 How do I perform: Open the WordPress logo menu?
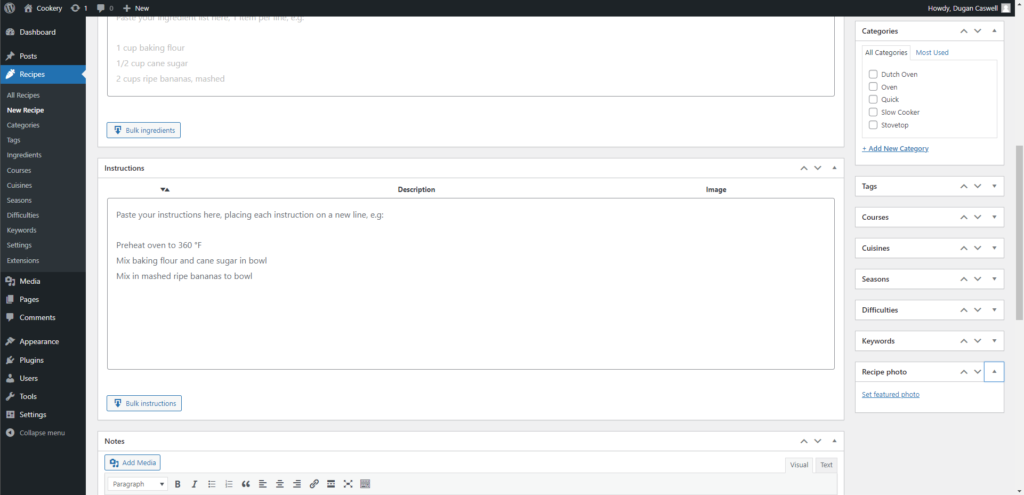[9, 8]
